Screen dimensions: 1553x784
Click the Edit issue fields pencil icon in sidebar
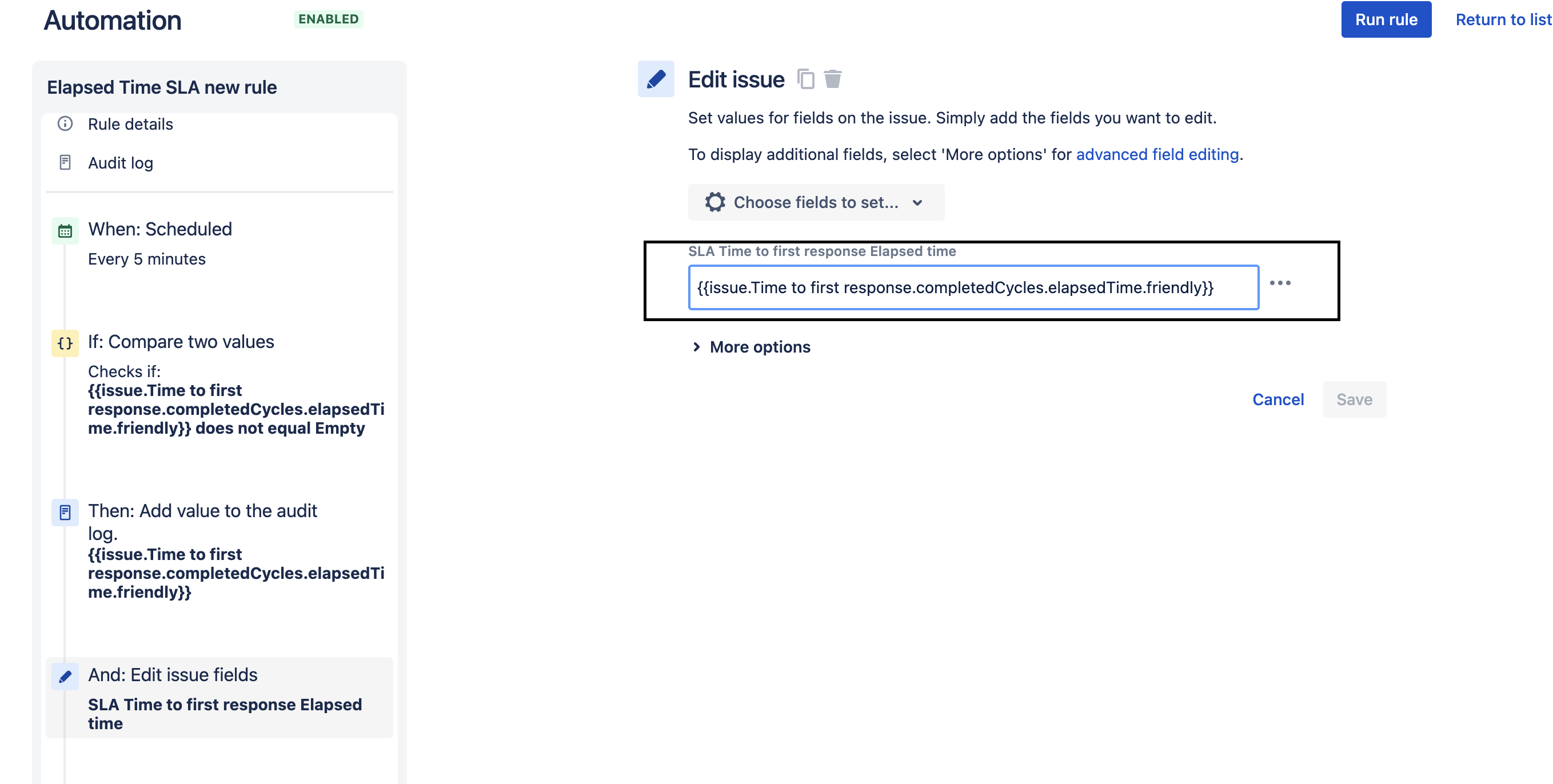click(65, 676)
